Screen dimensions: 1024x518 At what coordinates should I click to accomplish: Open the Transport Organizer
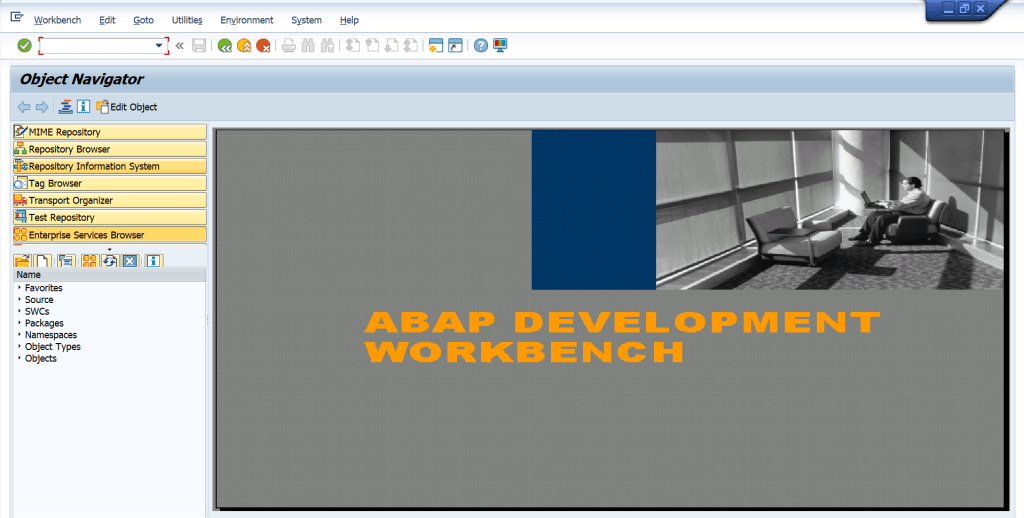tap(110, 200)
